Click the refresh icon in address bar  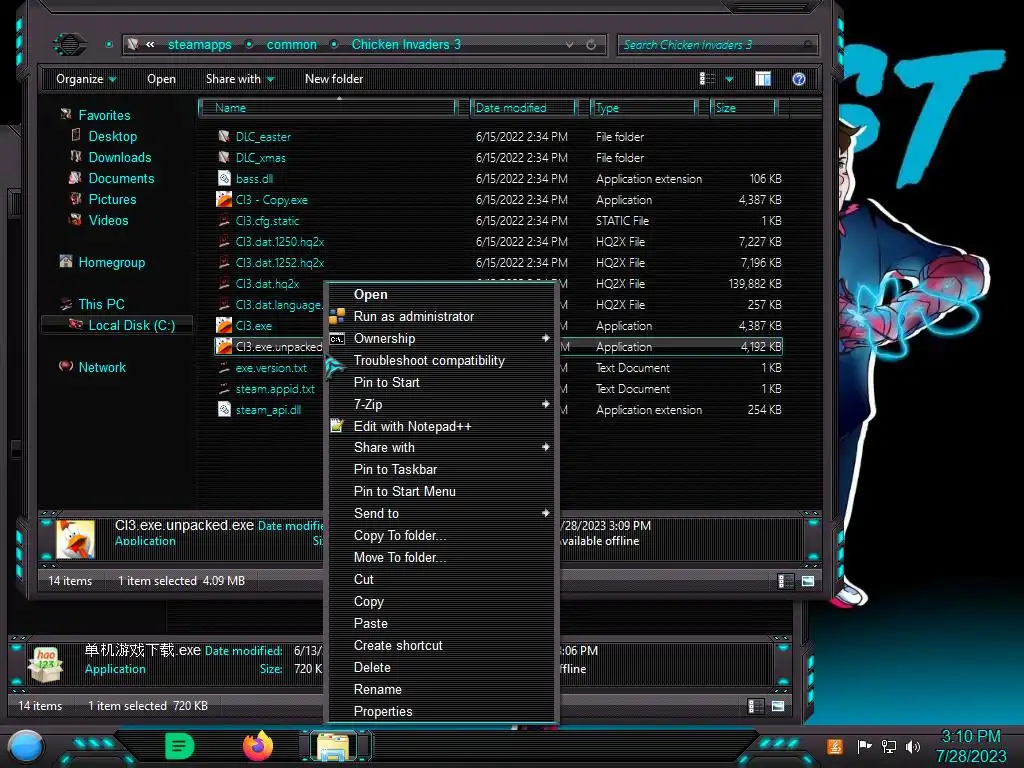[591, 44]
